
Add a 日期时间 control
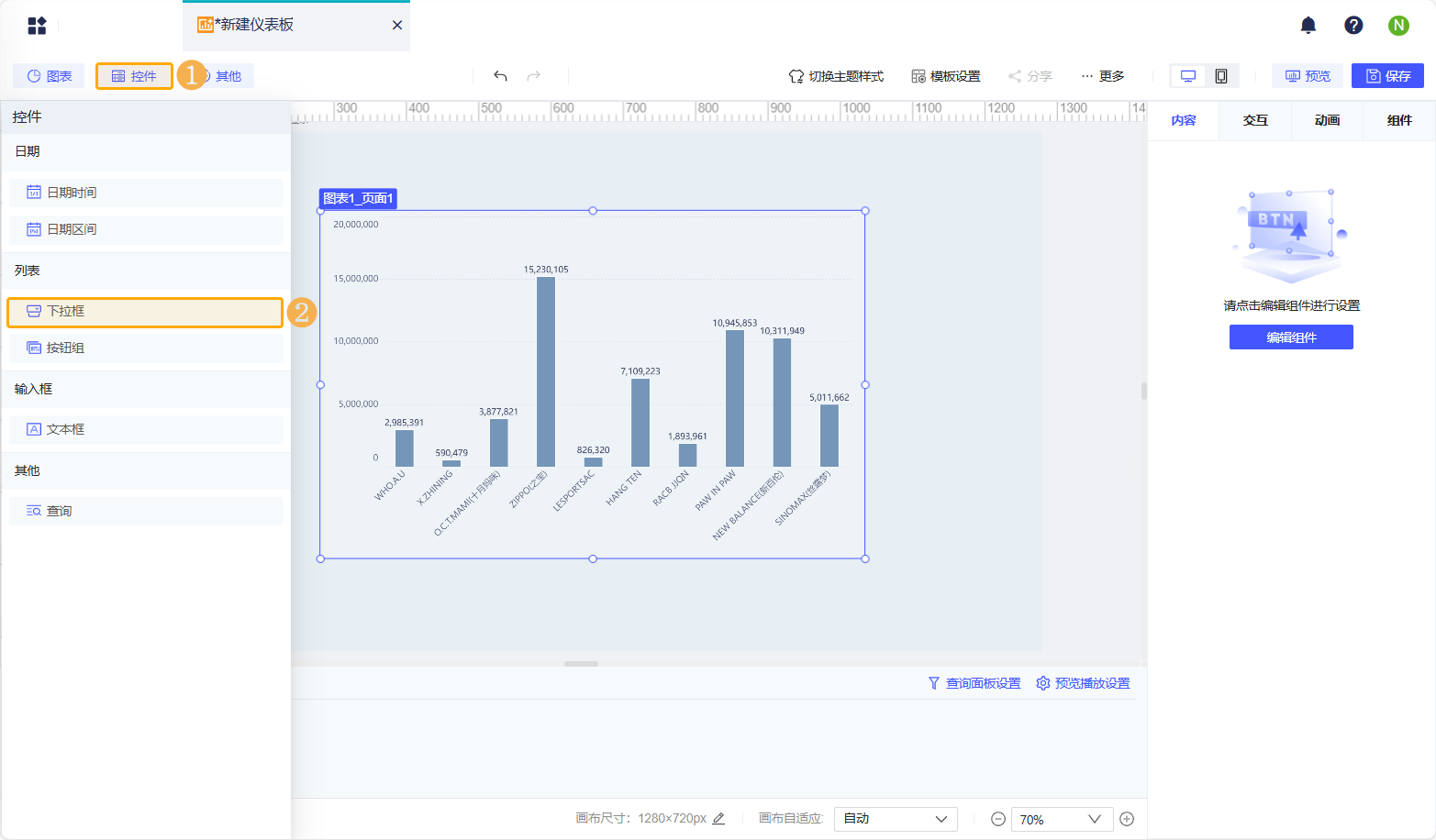pos(147,193)
